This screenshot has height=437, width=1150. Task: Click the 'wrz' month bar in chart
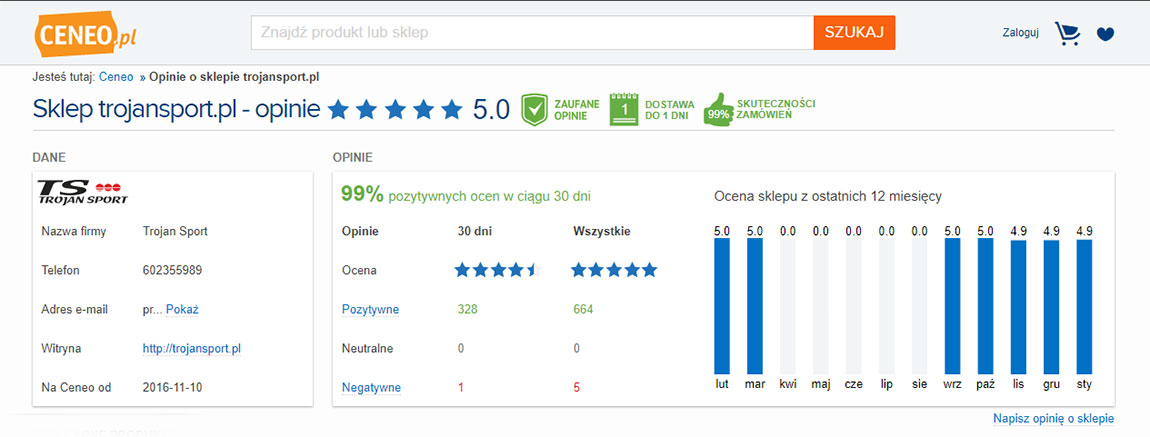pyautogui.click(x=953, y=306)
